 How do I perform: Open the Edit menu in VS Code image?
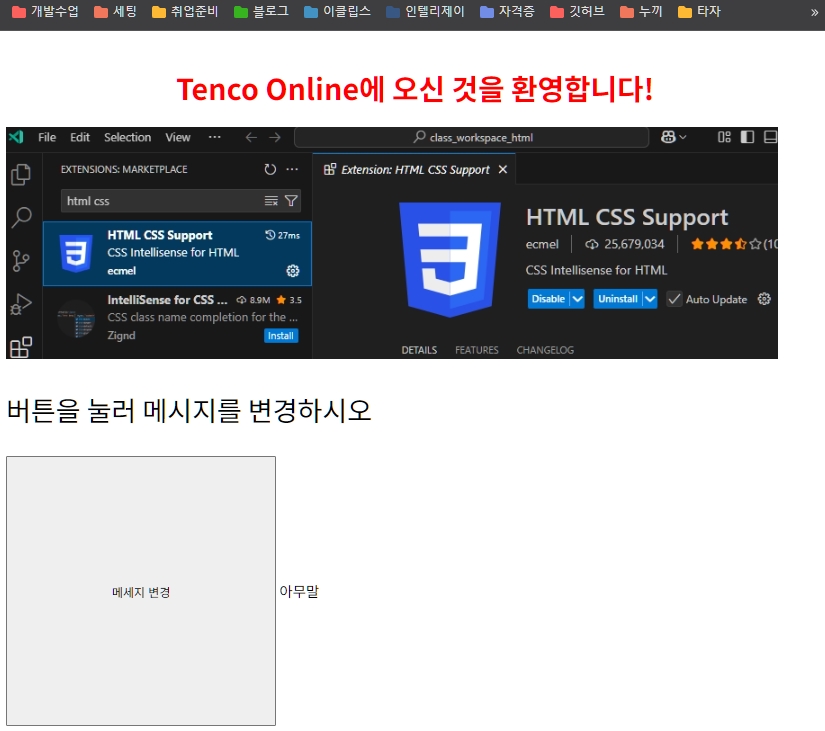click(x=80, y=137)
